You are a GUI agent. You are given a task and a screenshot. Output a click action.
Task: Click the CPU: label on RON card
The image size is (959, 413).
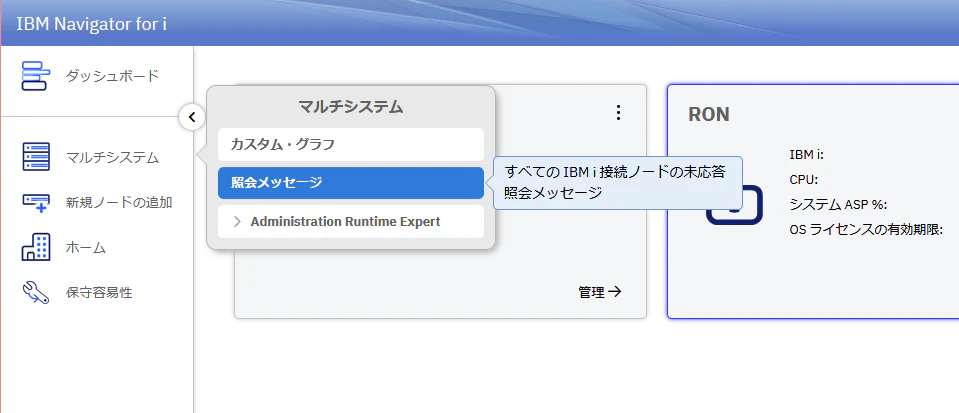point(804,179)
